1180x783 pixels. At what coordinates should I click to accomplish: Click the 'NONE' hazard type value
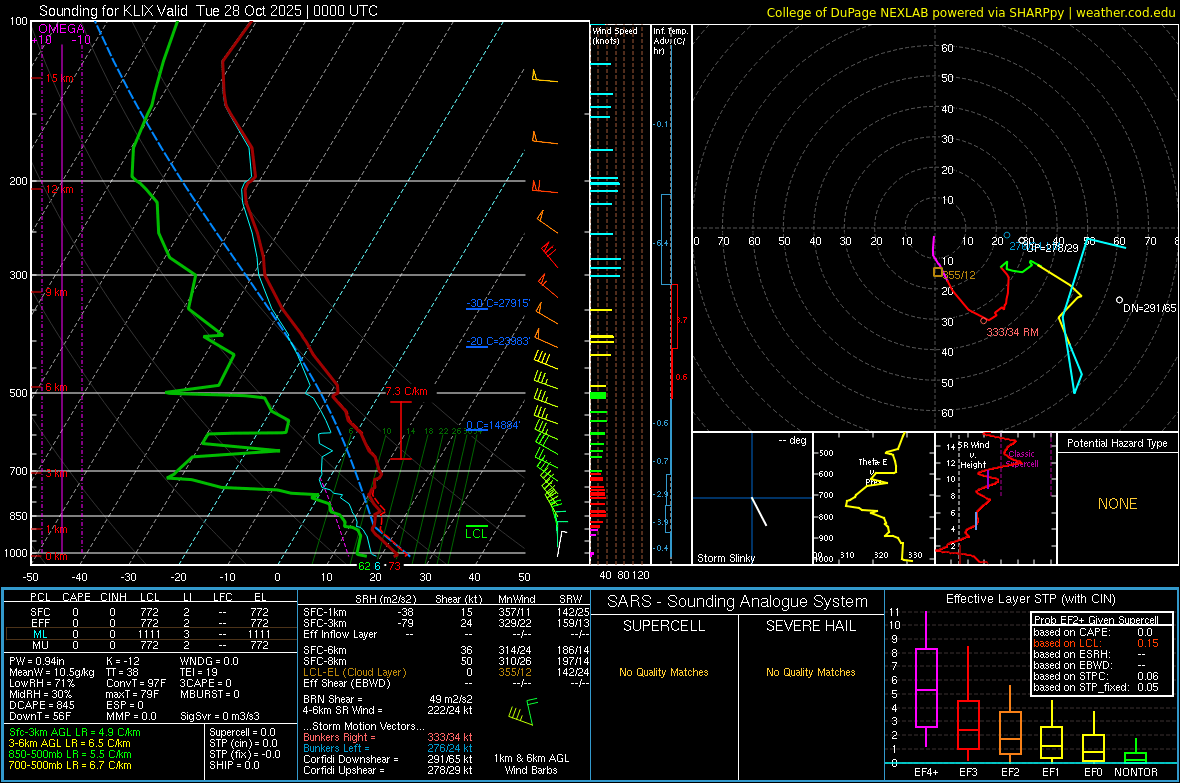pyautogui.click(x=1117, y=504)
